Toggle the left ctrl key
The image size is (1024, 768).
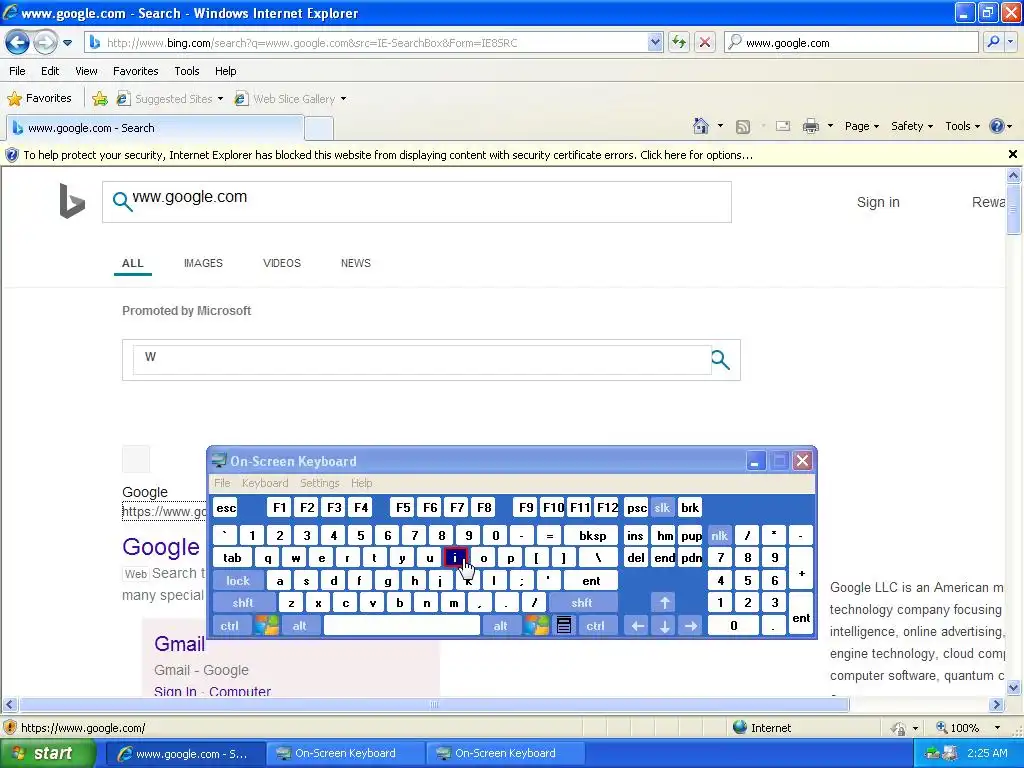tap(229, 626)
